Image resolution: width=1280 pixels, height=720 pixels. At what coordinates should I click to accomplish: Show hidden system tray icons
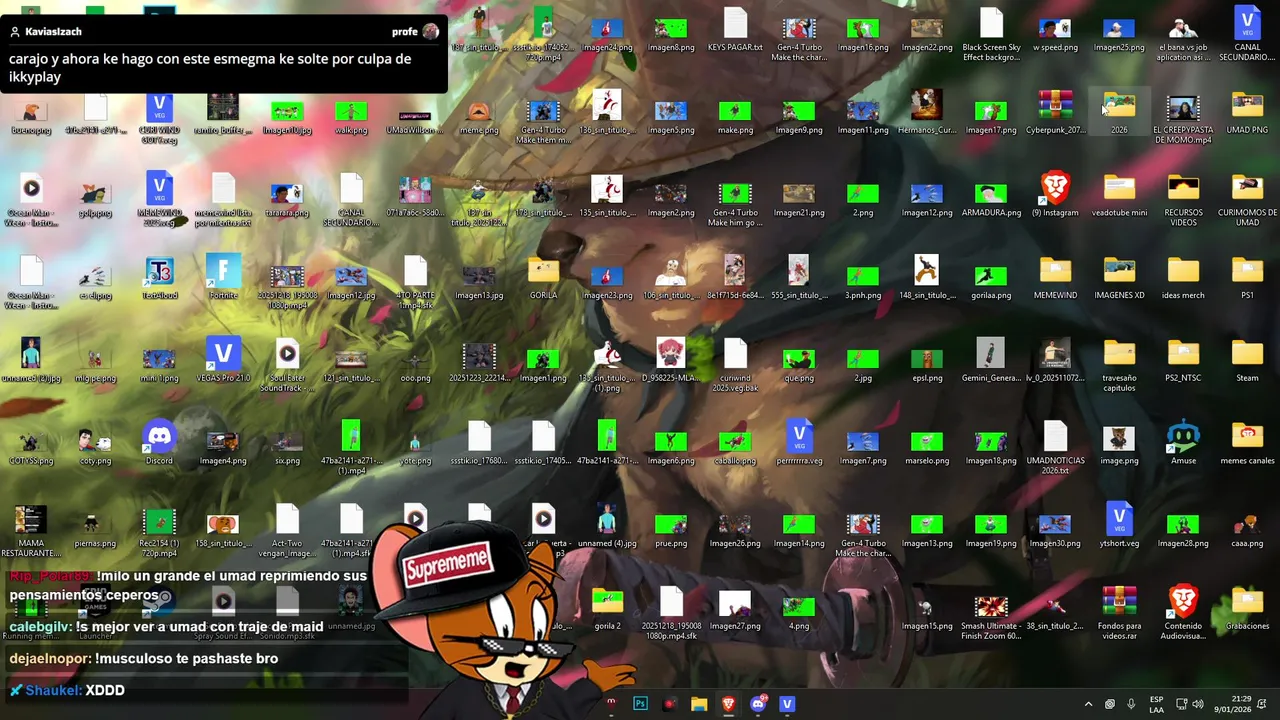[x=1088, y=704]
